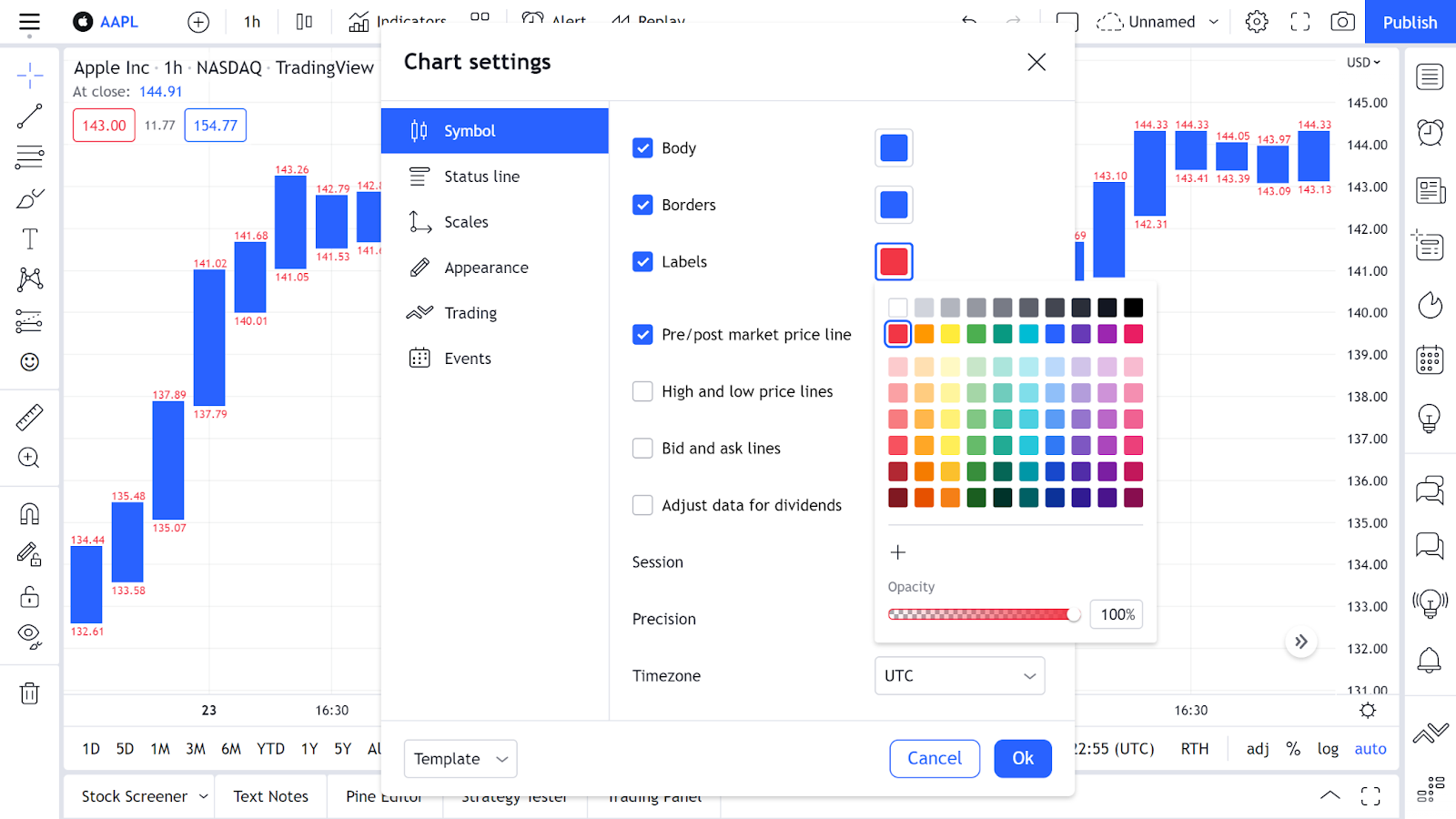Open the 1h interval selector
This screenshot has height=819, width=1456.
pyautogui.click(x=252, y=22)
